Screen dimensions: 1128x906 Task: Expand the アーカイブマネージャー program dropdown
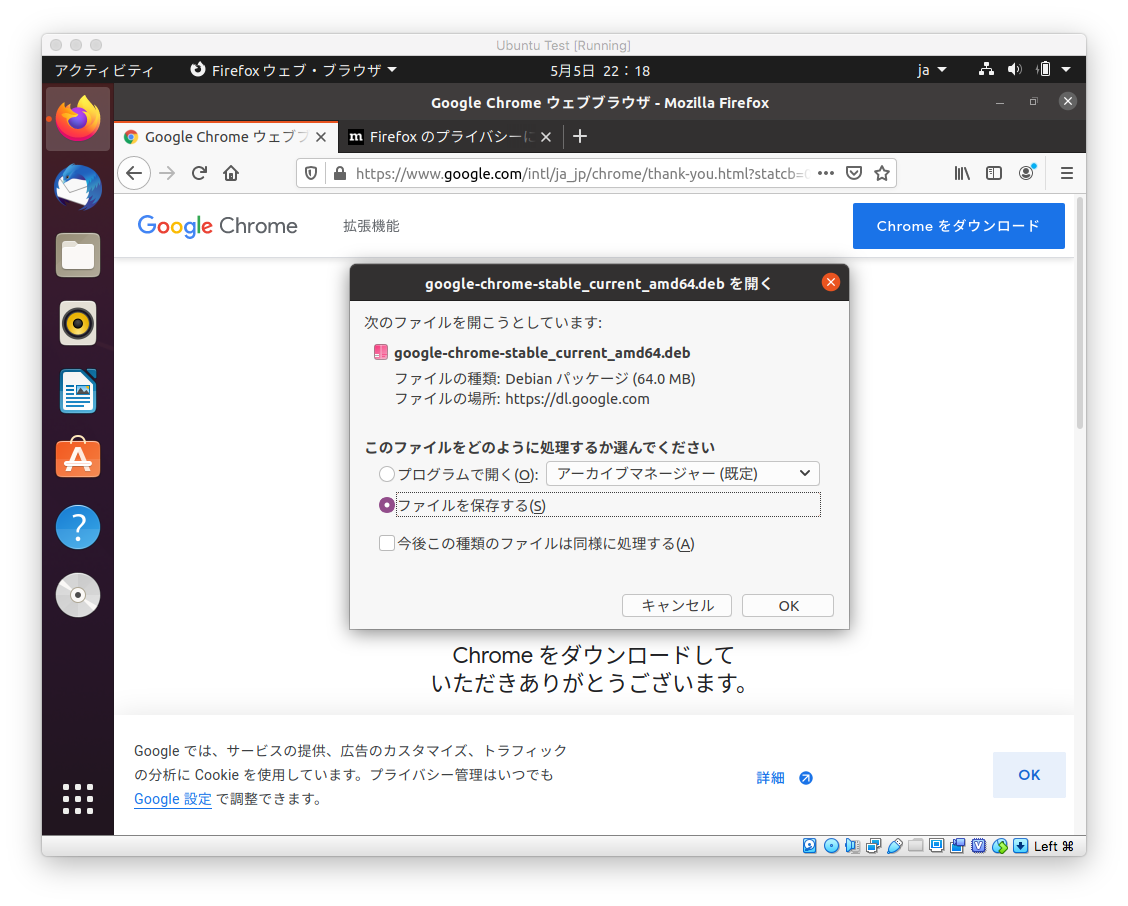(683, 474)
